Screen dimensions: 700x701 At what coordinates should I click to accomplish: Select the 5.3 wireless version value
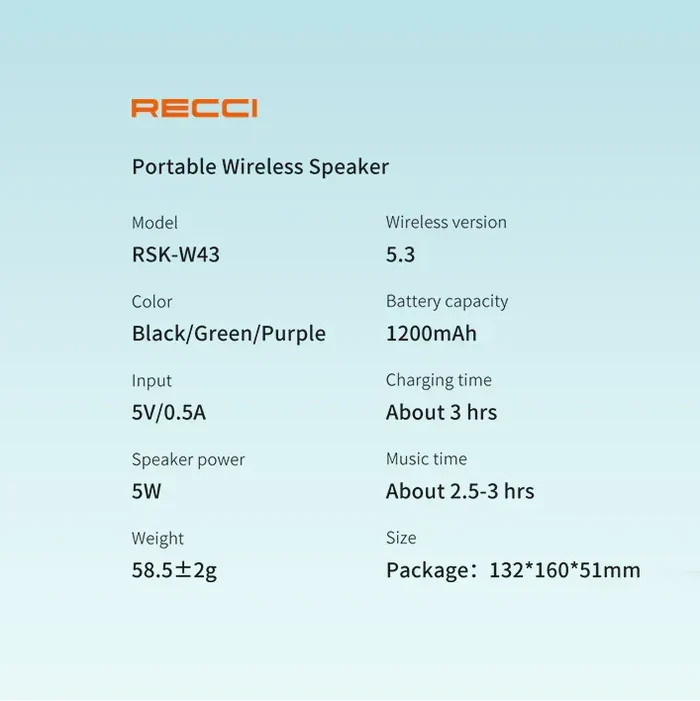[400, 255]
